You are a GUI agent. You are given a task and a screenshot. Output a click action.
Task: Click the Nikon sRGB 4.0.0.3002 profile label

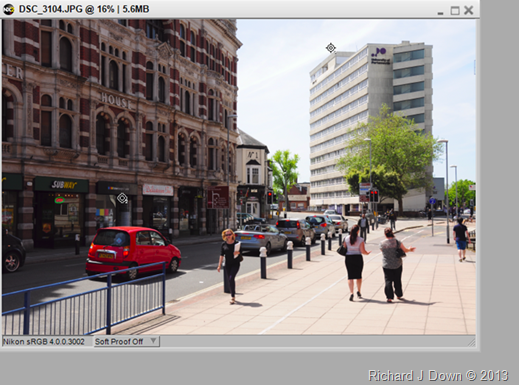(x=44, y=342)
